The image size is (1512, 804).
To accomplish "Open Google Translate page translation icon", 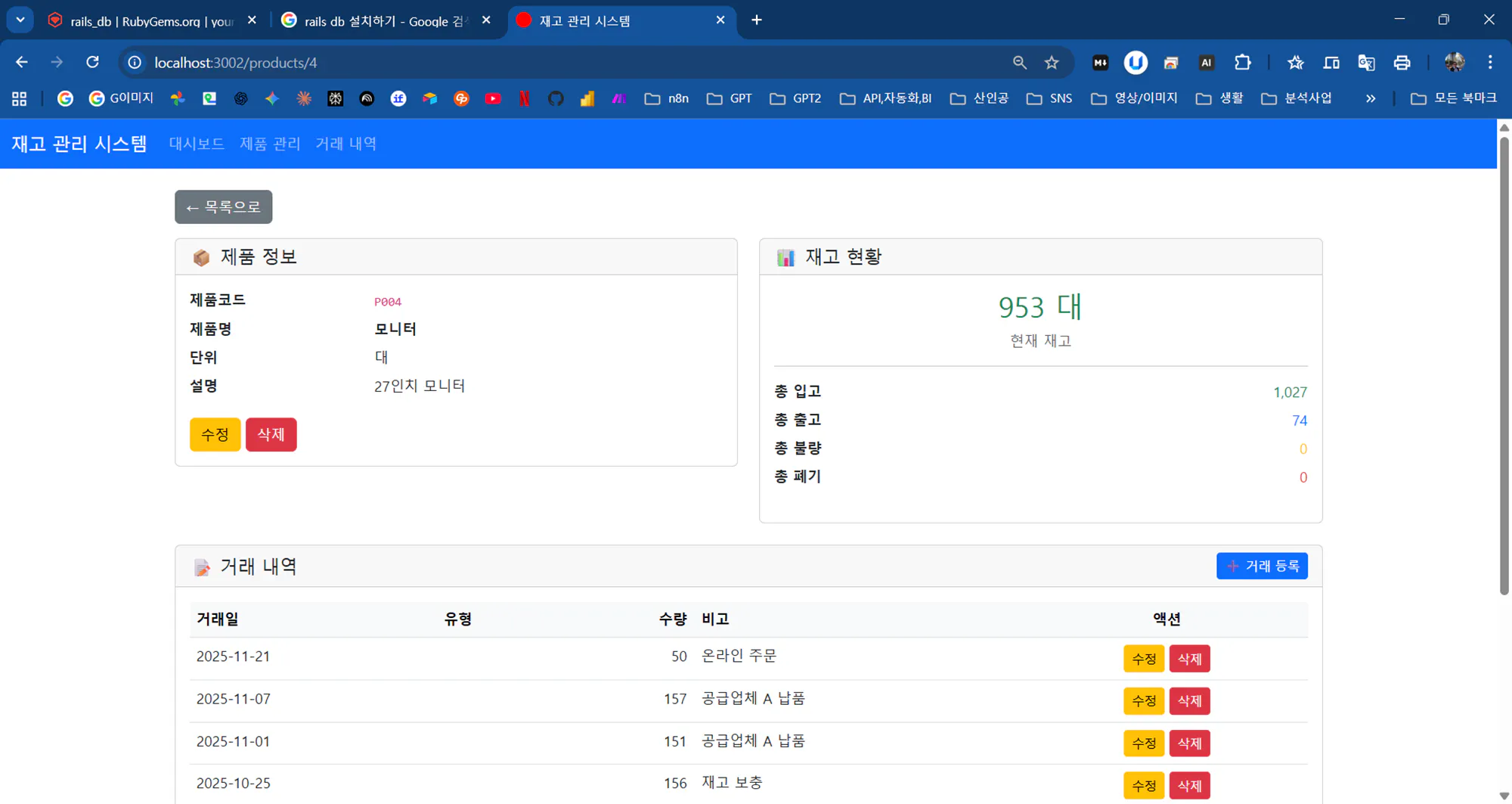I will click(1367, 62).
